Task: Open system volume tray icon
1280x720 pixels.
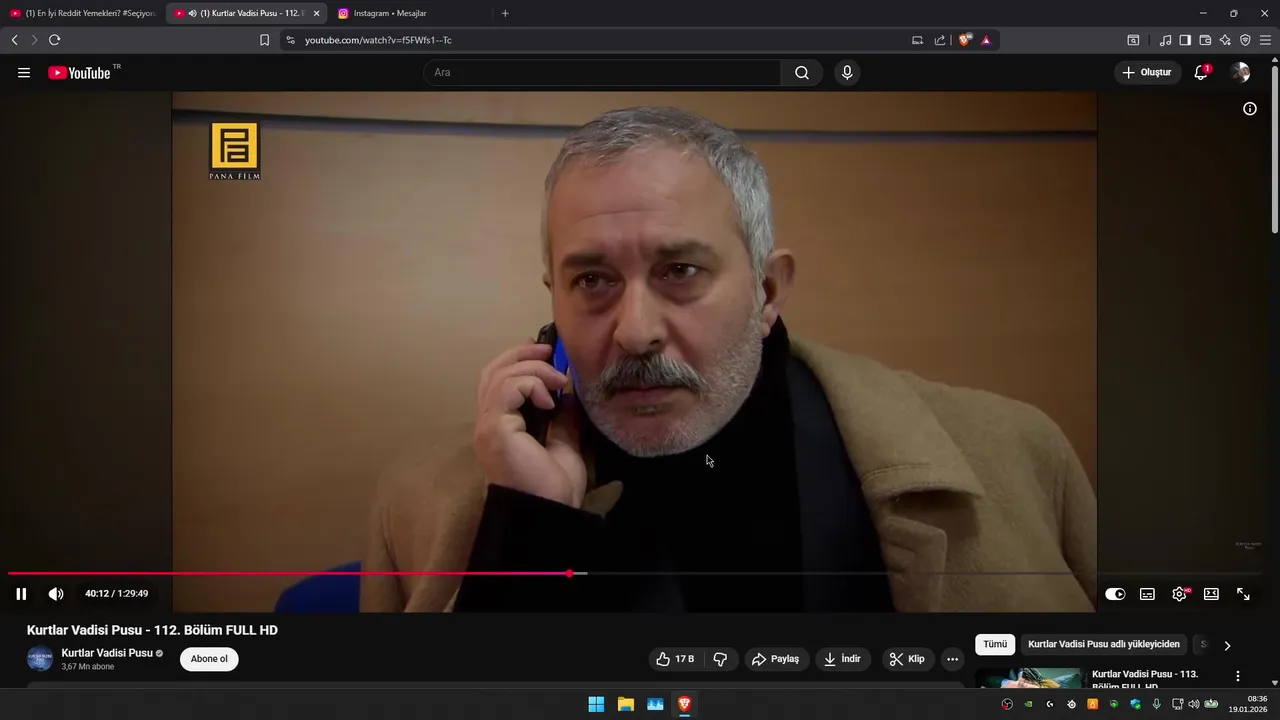Action: pos(1193,704)
